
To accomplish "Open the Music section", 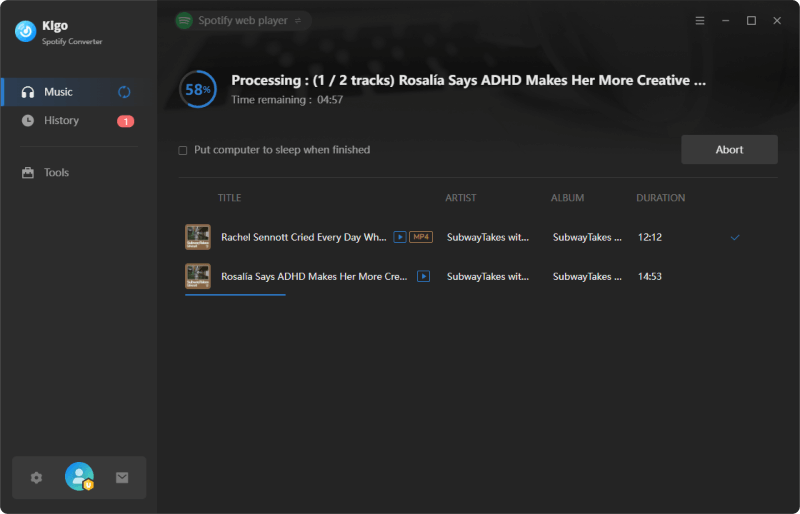I will [79, 92].
